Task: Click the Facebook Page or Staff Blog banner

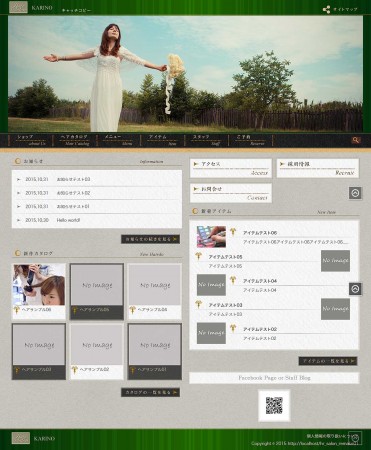Action: tap(274, 378)
